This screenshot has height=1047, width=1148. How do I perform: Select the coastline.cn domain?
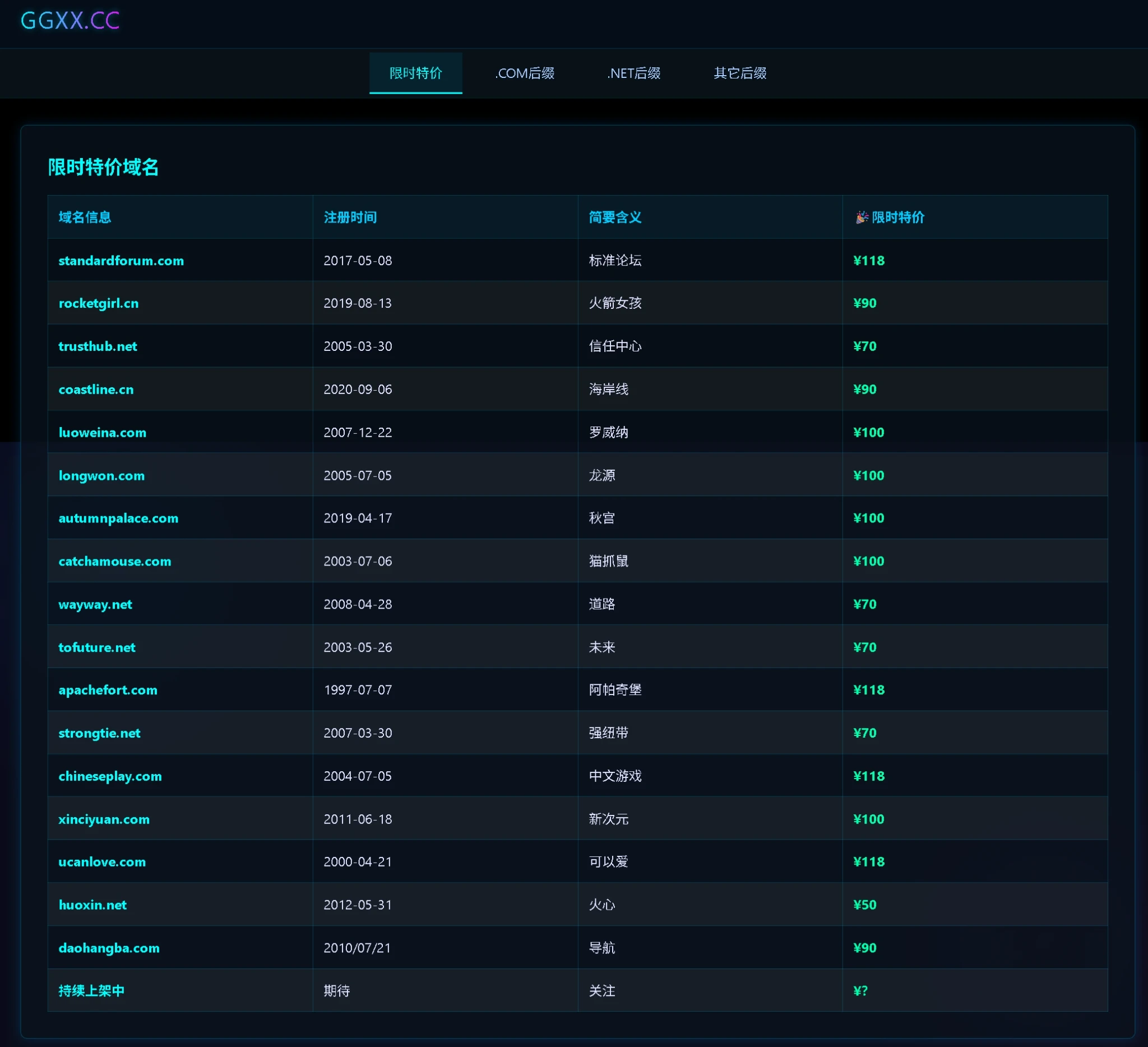[96, 389]
